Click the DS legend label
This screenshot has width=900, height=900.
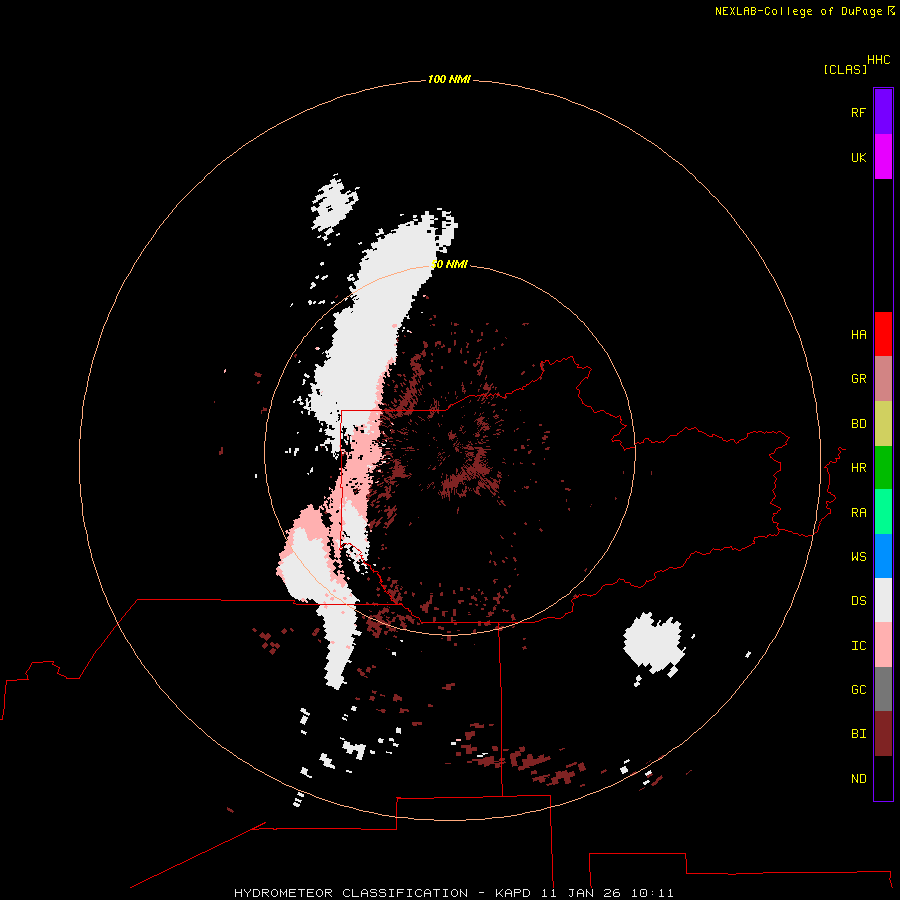tap(858, 601)
